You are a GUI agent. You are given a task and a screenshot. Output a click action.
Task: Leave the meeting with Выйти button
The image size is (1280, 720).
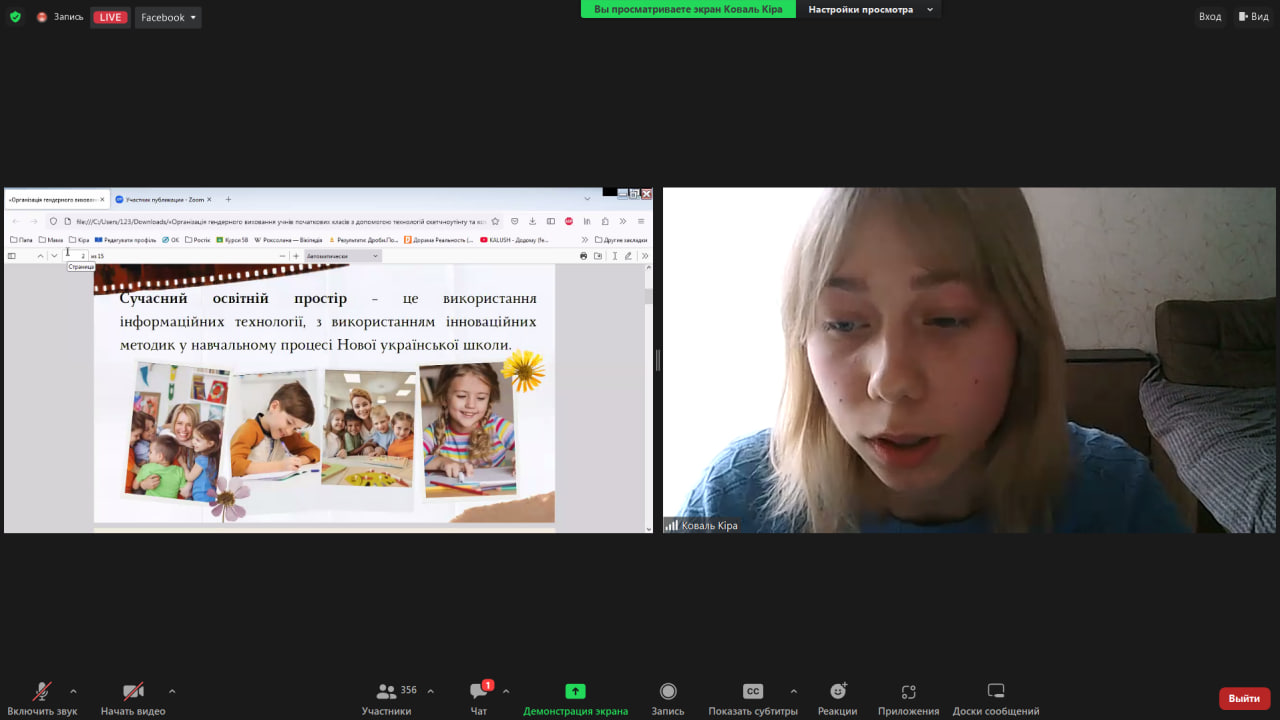coord(1244,698)
